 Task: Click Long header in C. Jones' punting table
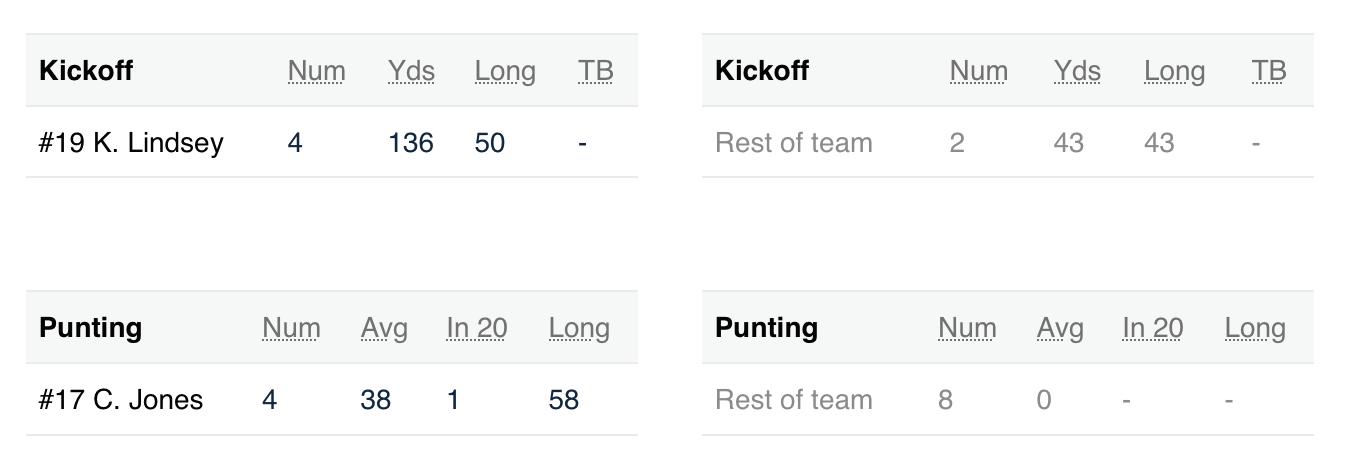click(579, 328)
